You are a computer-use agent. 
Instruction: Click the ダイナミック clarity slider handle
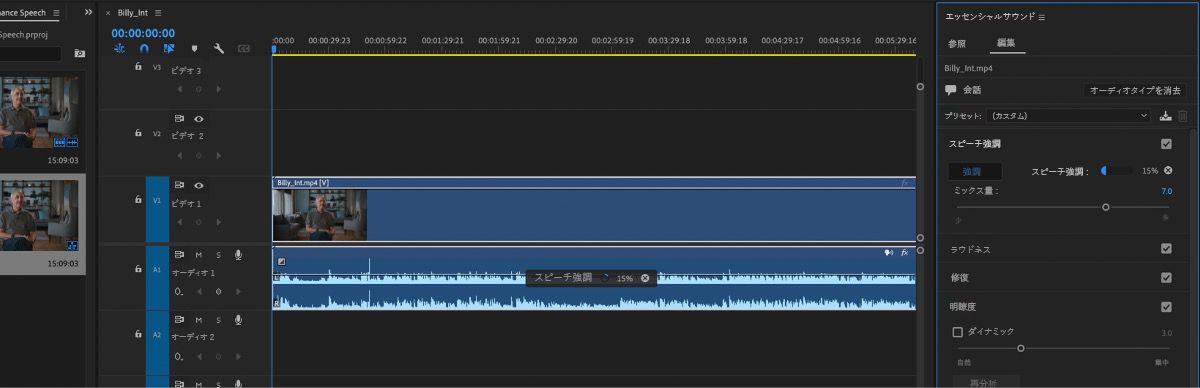coord(1021,348)
